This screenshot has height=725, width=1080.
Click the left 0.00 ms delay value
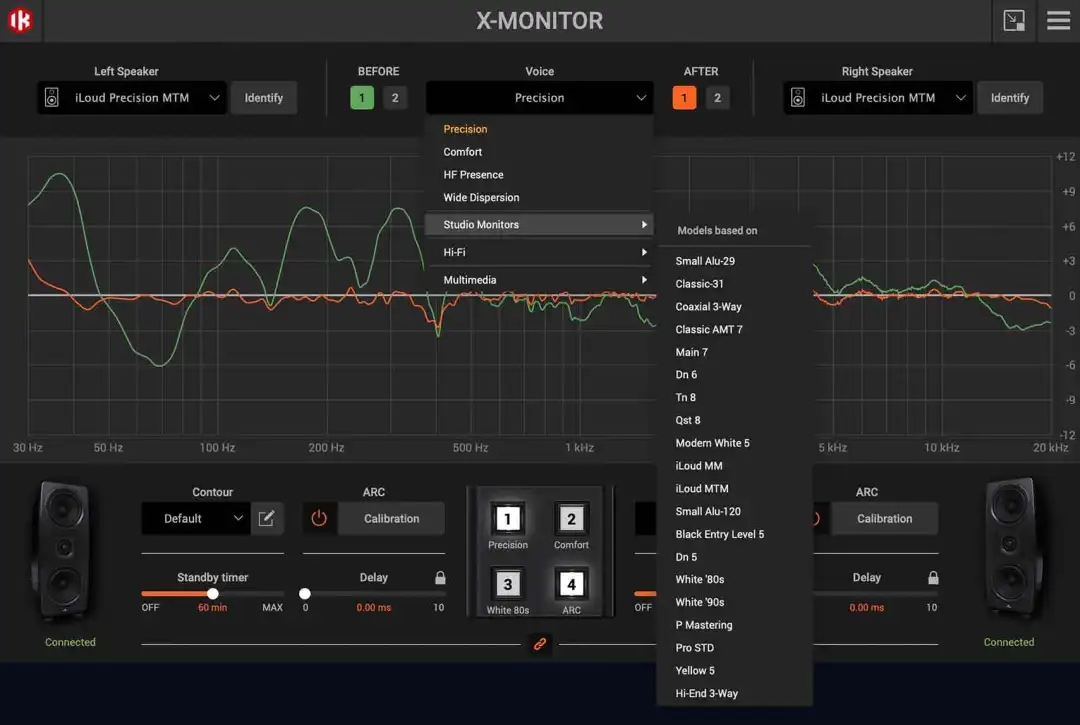pyautogui.click(x=373, y=607)
